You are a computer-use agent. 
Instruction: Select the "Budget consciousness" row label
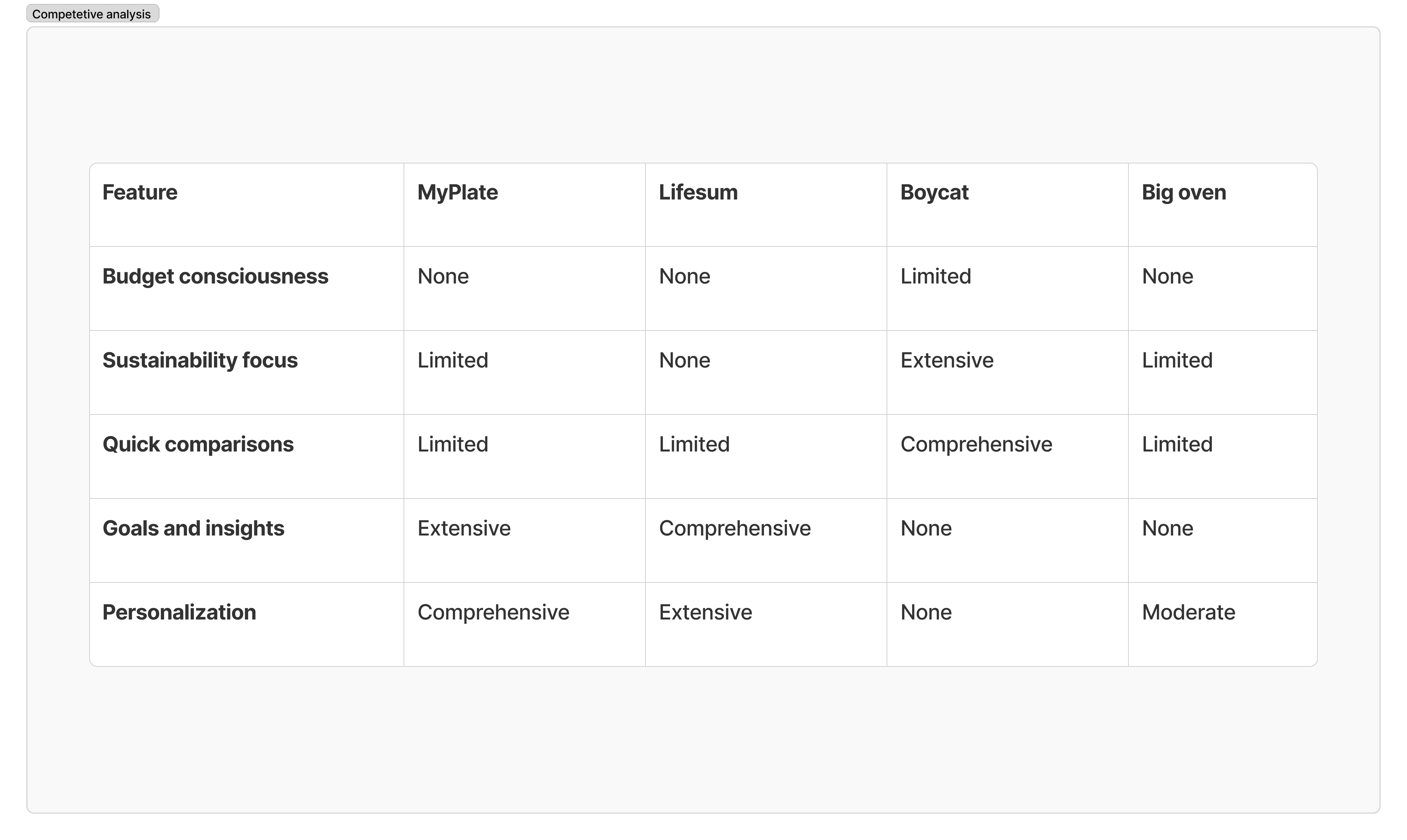pyautogui.click(x=215, y=276)
